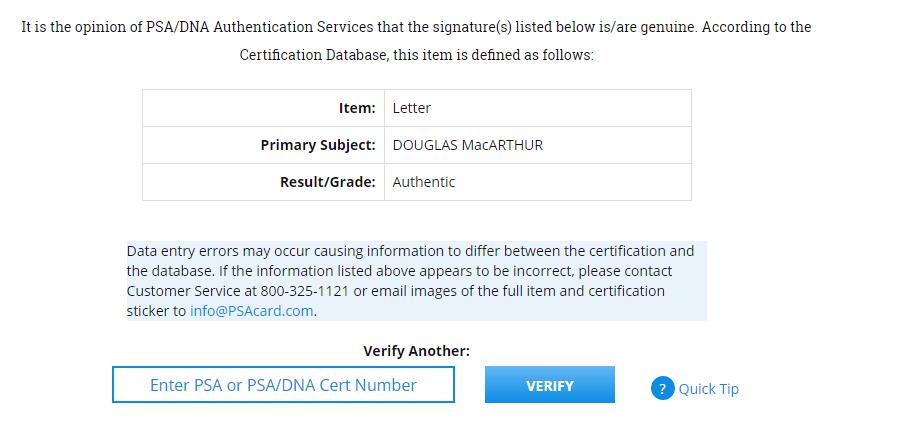Click the Quick Tip question mark icon
904x437 pixels.
point(662,388)
